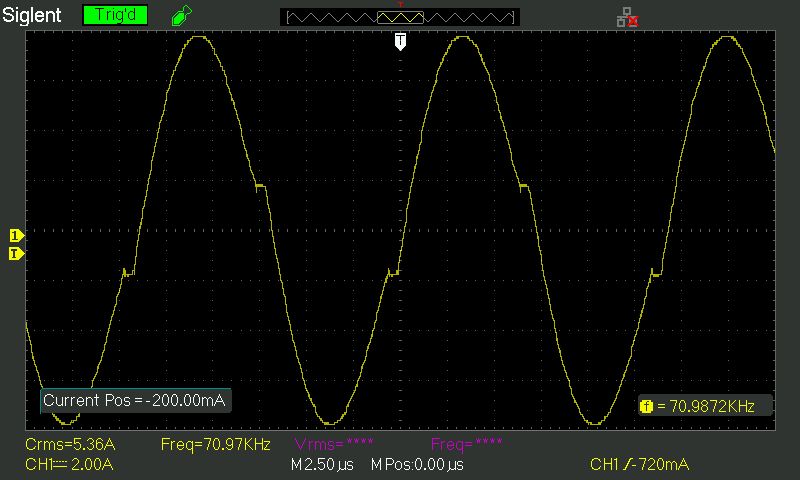Click the yellow frequency counter f icon
The image size is (800, 480).
(646, 407)
